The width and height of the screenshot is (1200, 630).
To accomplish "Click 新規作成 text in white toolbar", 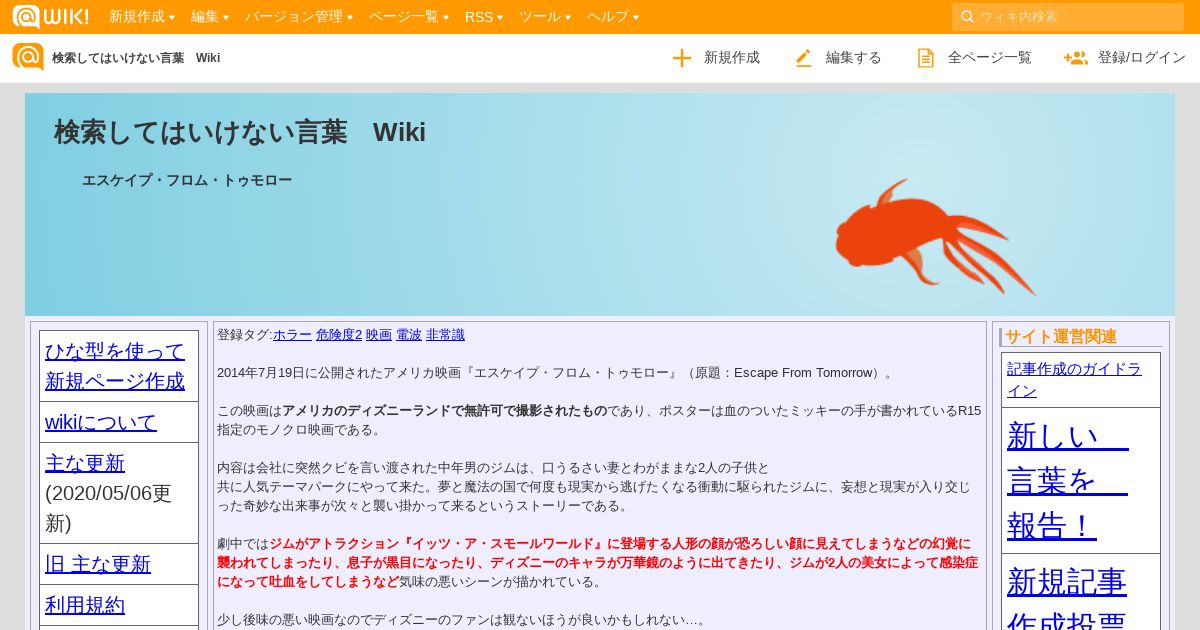I will 732,58.
